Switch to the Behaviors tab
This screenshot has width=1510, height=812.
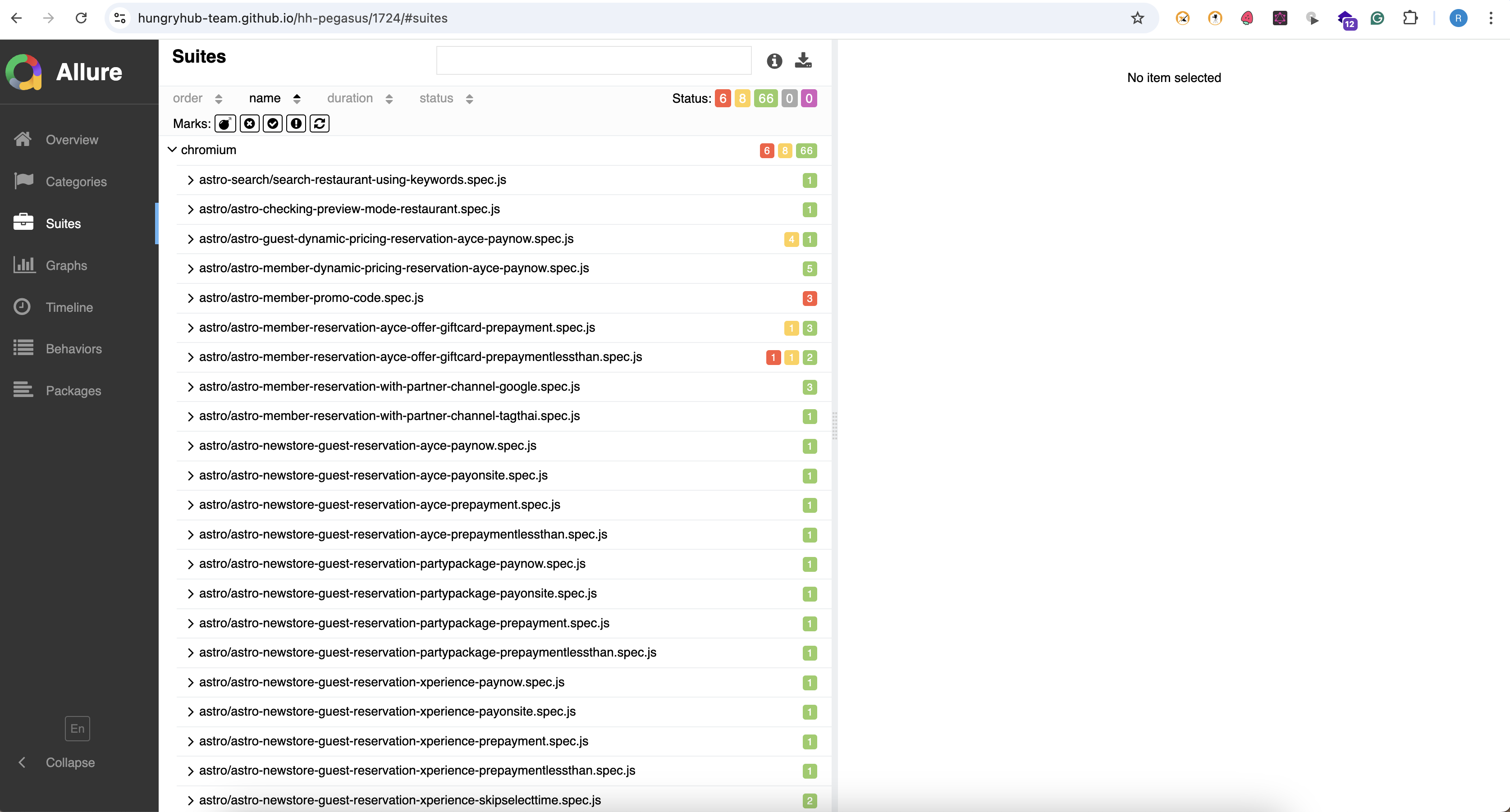pos(74,349)
